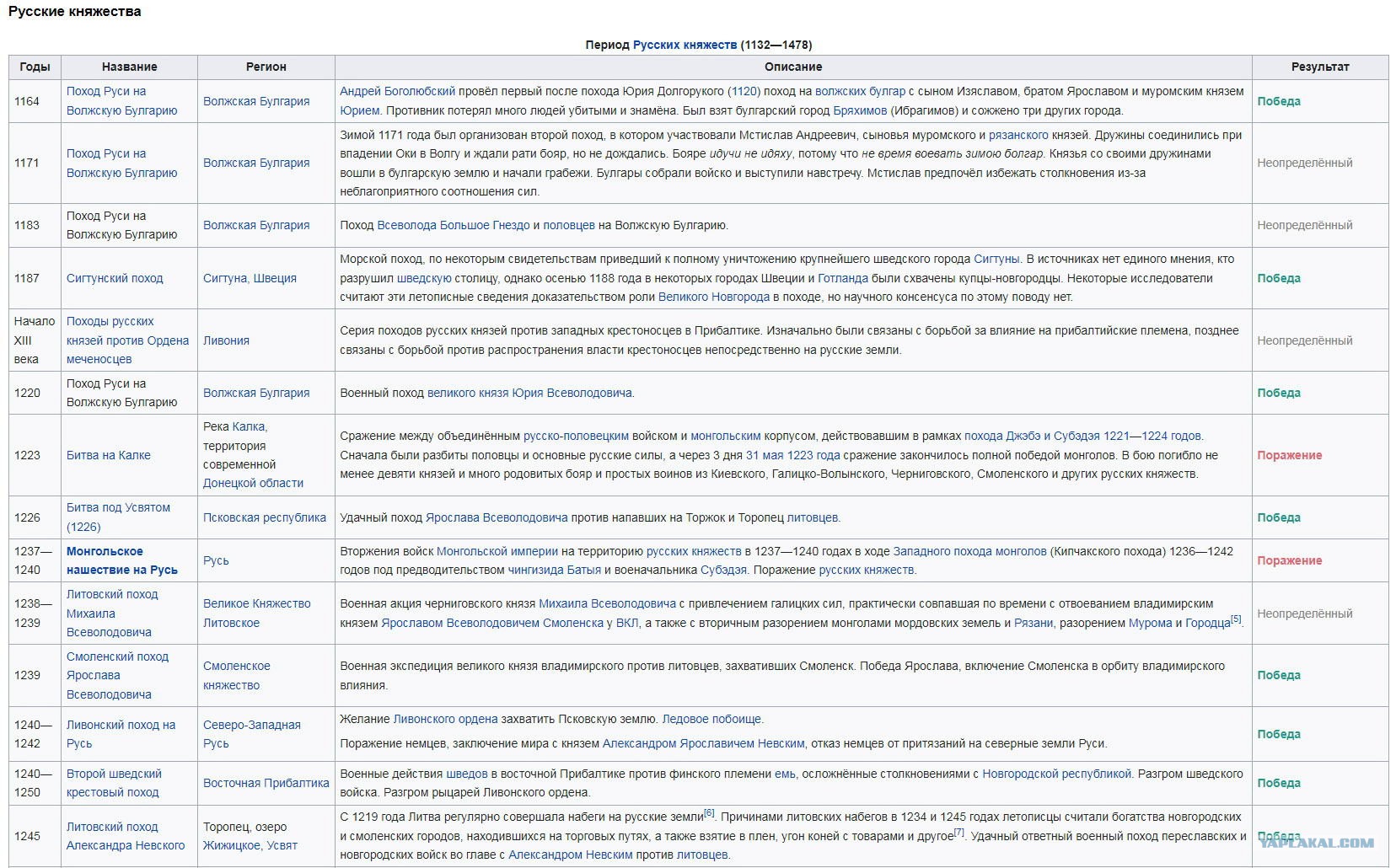Viewport: 1396px width, 868px height.
Task: Open the Всеволода Большое Гнездо link
Action: (x=454, y=225)
